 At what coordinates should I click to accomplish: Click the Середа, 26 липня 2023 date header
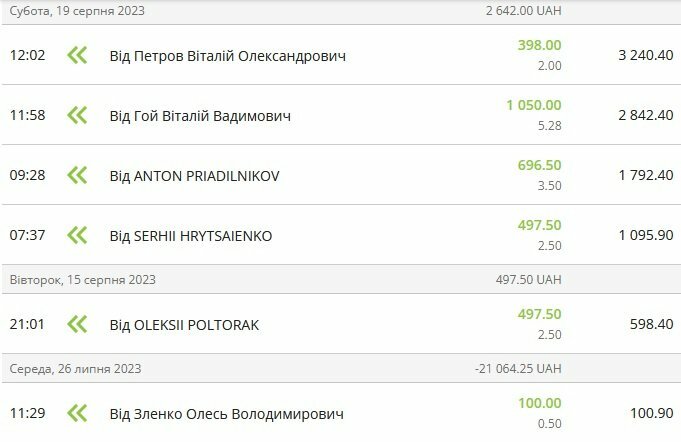(x=75, y=368)
